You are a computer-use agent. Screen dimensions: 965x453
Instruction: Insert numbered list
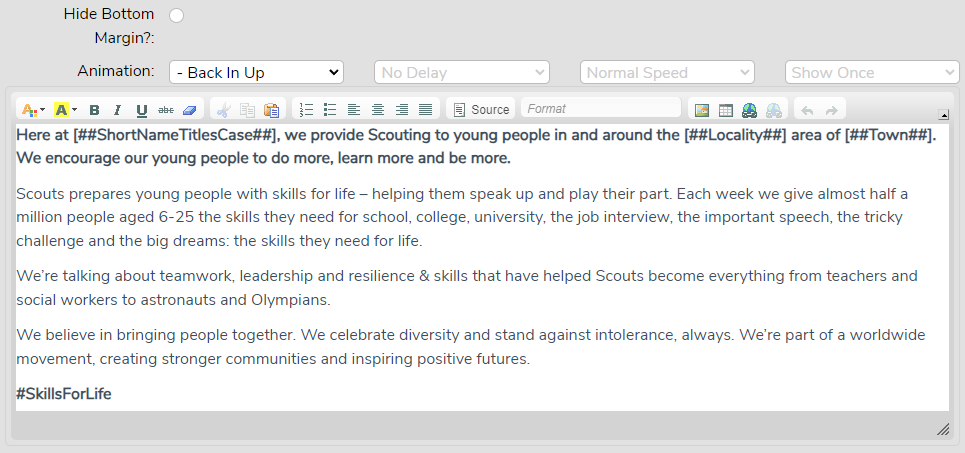pyautogui.click(x=306, y=110)
